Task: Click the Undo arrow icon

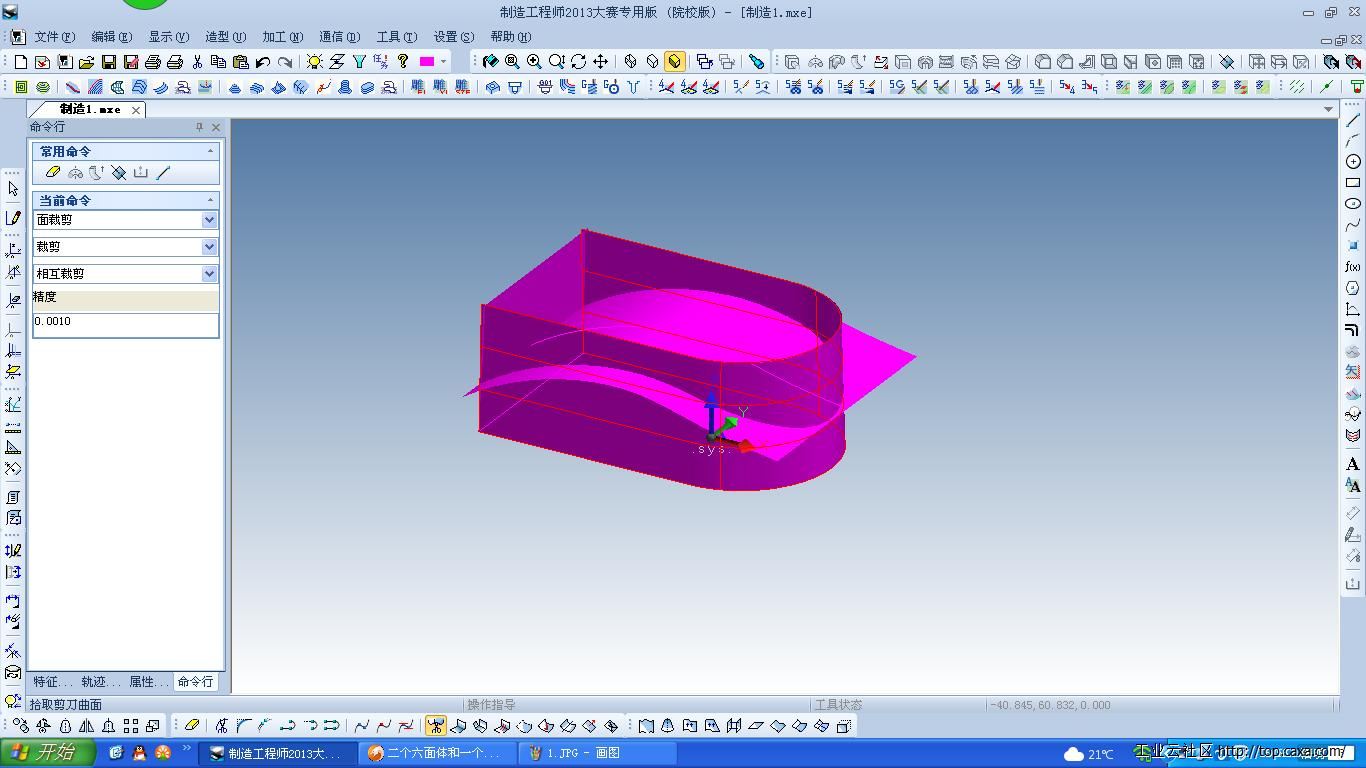Action: tap(263, 62)
